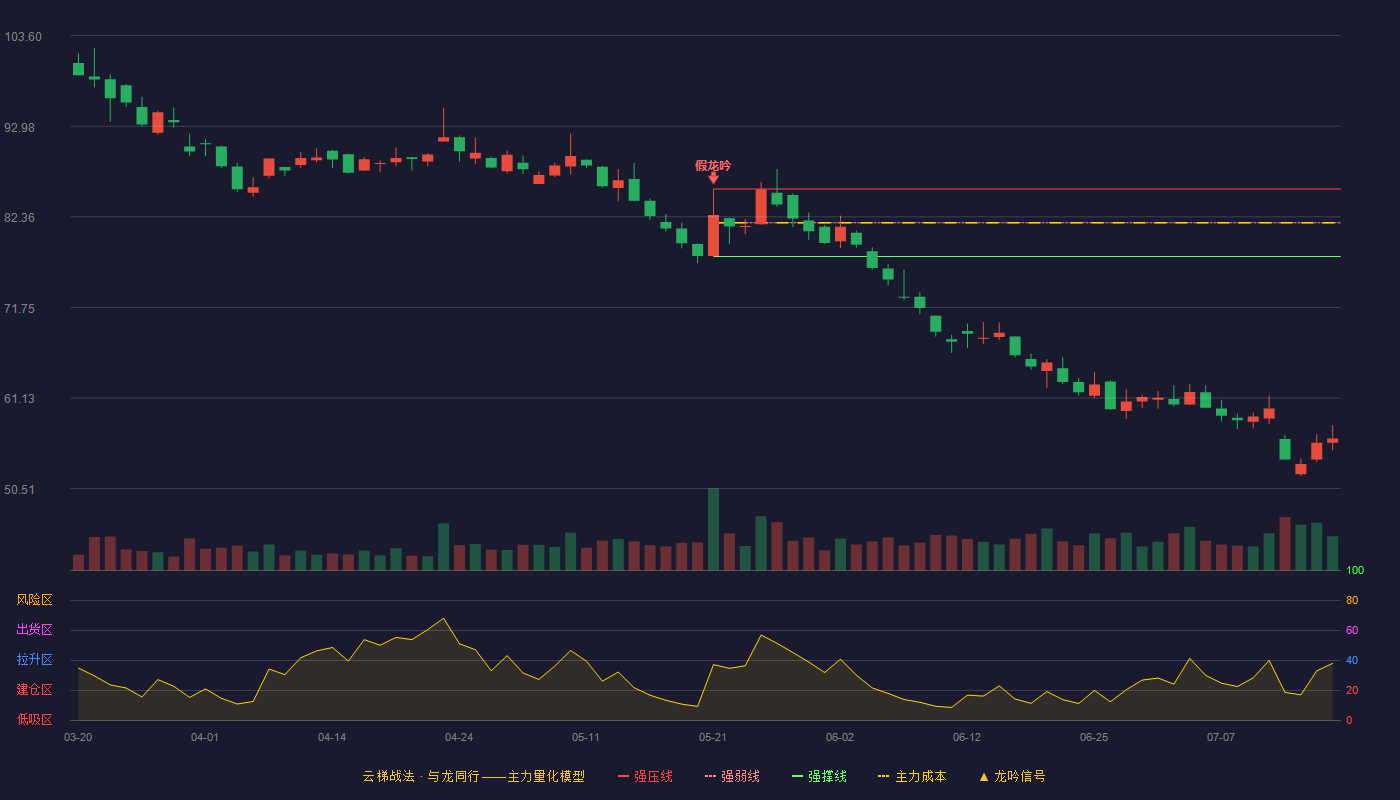1400x800 pixels.
Task: Click the green 强撑线 legend line symbol
Action: pyautogui.click(x=797, y=776)
